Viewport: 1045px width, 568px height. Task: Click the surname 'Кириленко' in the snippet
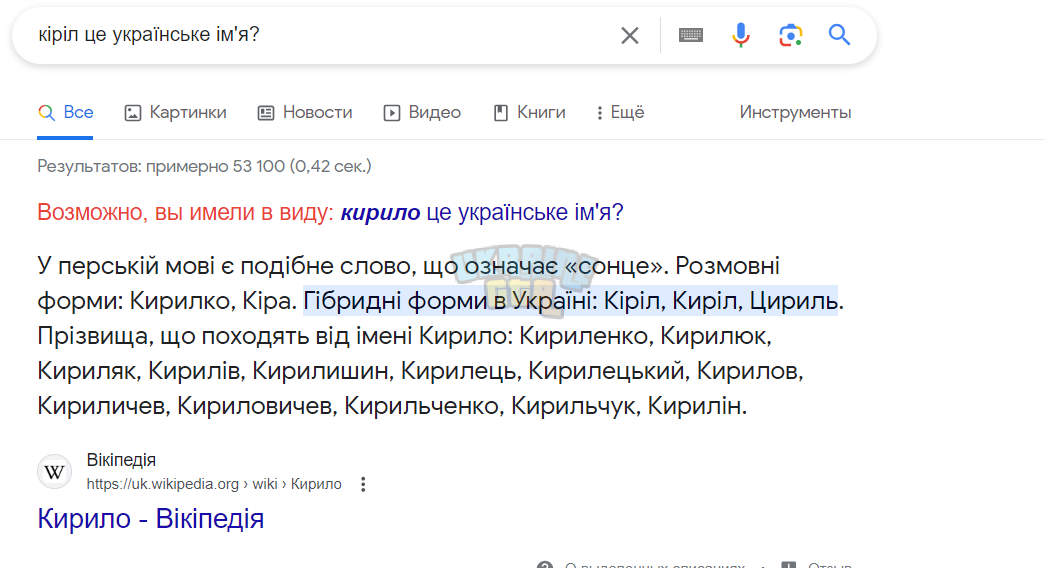(584, 336)
